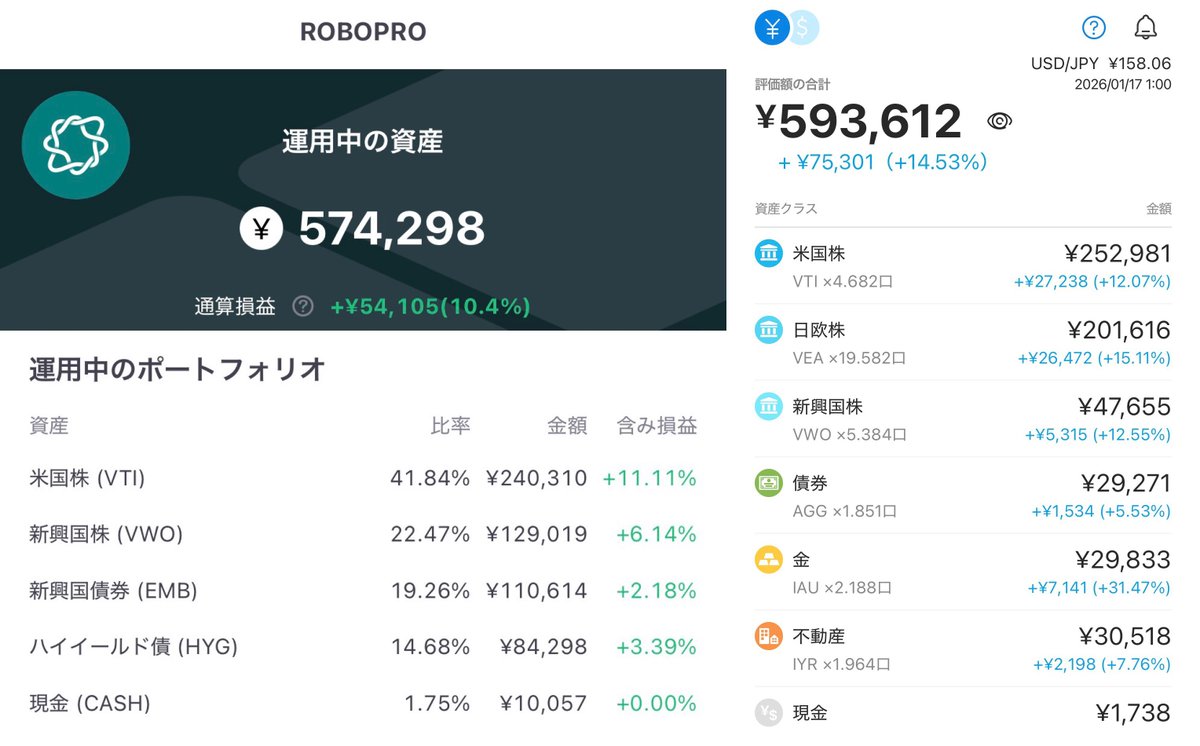Click the ¥30,518 real estate amount
The height and width of the screenshot is (746, 1200).
point(1125,636)
